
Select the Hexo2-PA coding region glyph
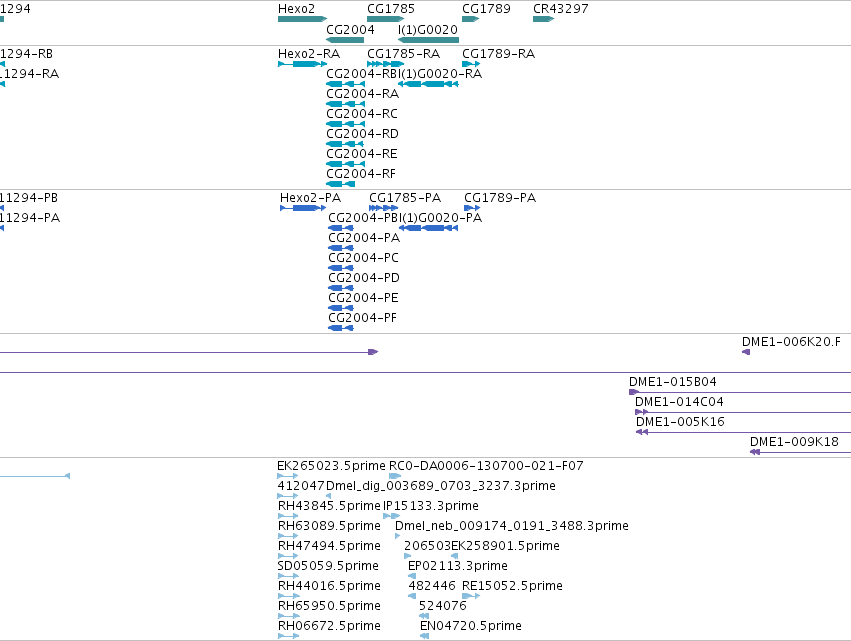click(303, 208)
